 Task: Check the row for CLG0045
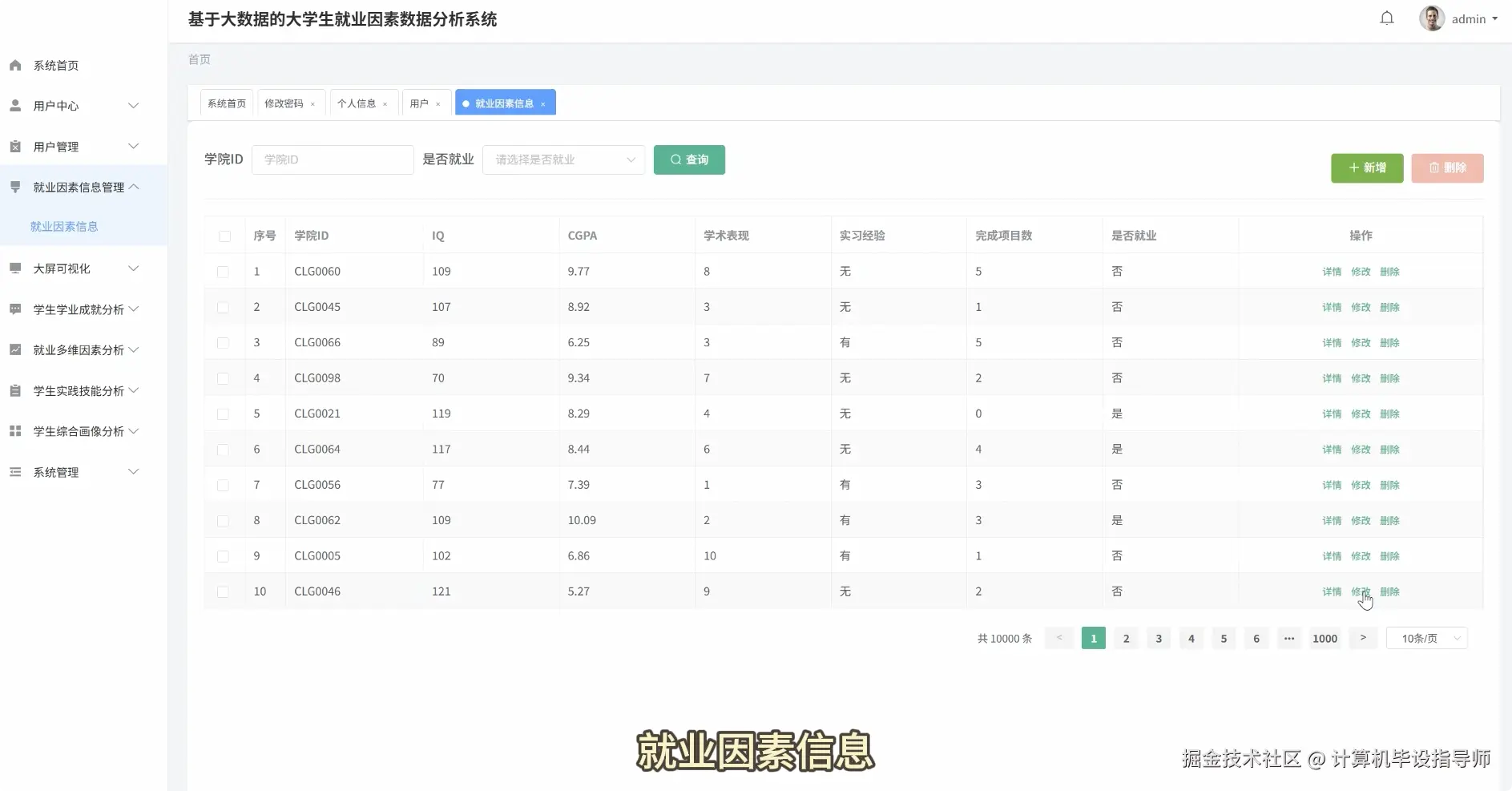click(x=223, y=307)
